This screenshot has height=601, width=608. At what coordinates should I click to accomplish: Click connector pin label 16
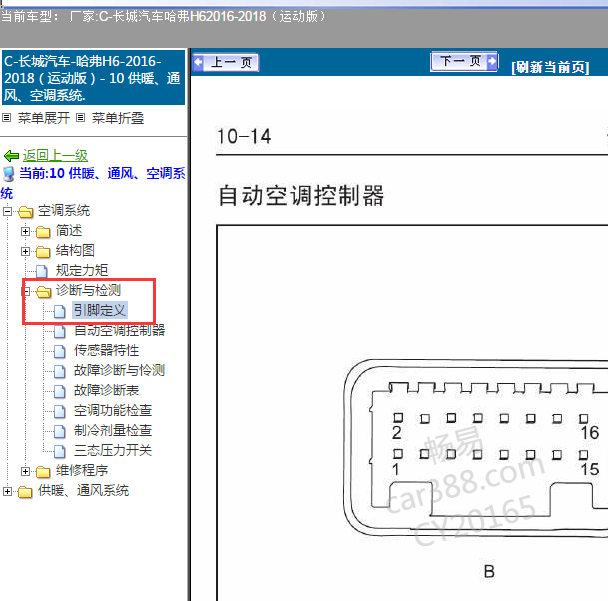click(589, 433)
